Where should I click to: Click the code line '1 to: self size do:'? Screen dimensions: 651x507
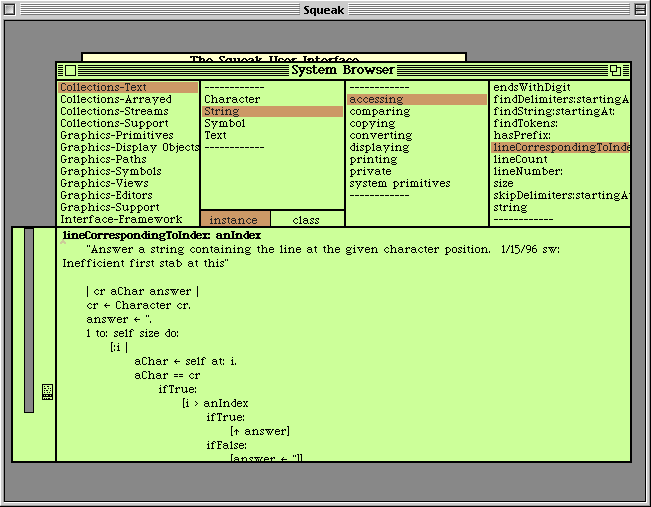132,333
